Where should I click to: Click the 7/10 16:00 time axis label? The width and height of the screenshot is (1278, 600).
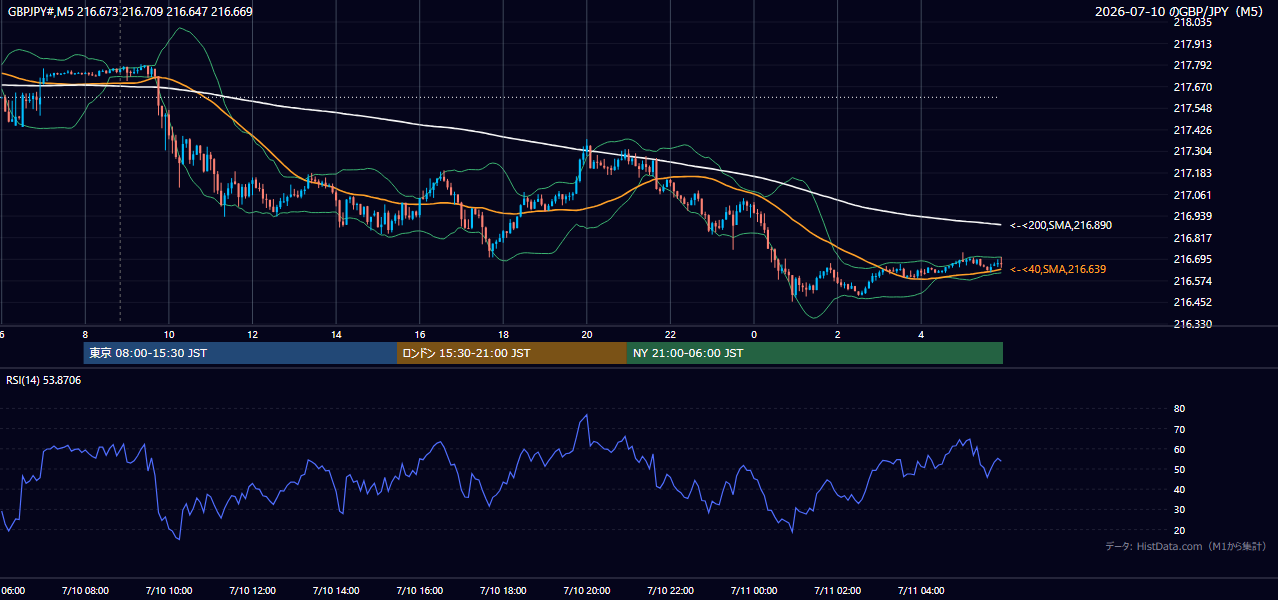(419, 590)
